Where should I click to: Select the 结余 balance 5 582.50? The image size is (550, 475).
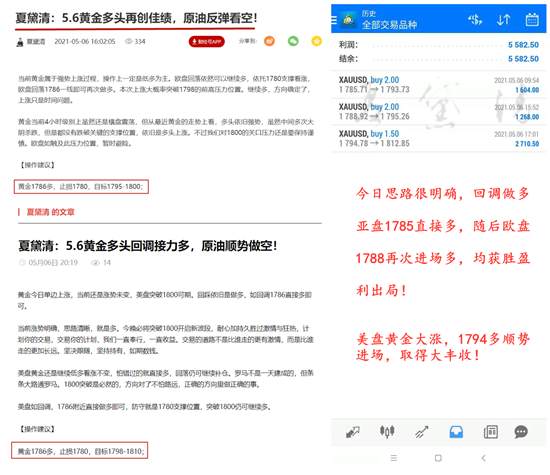tap(523, 59)
